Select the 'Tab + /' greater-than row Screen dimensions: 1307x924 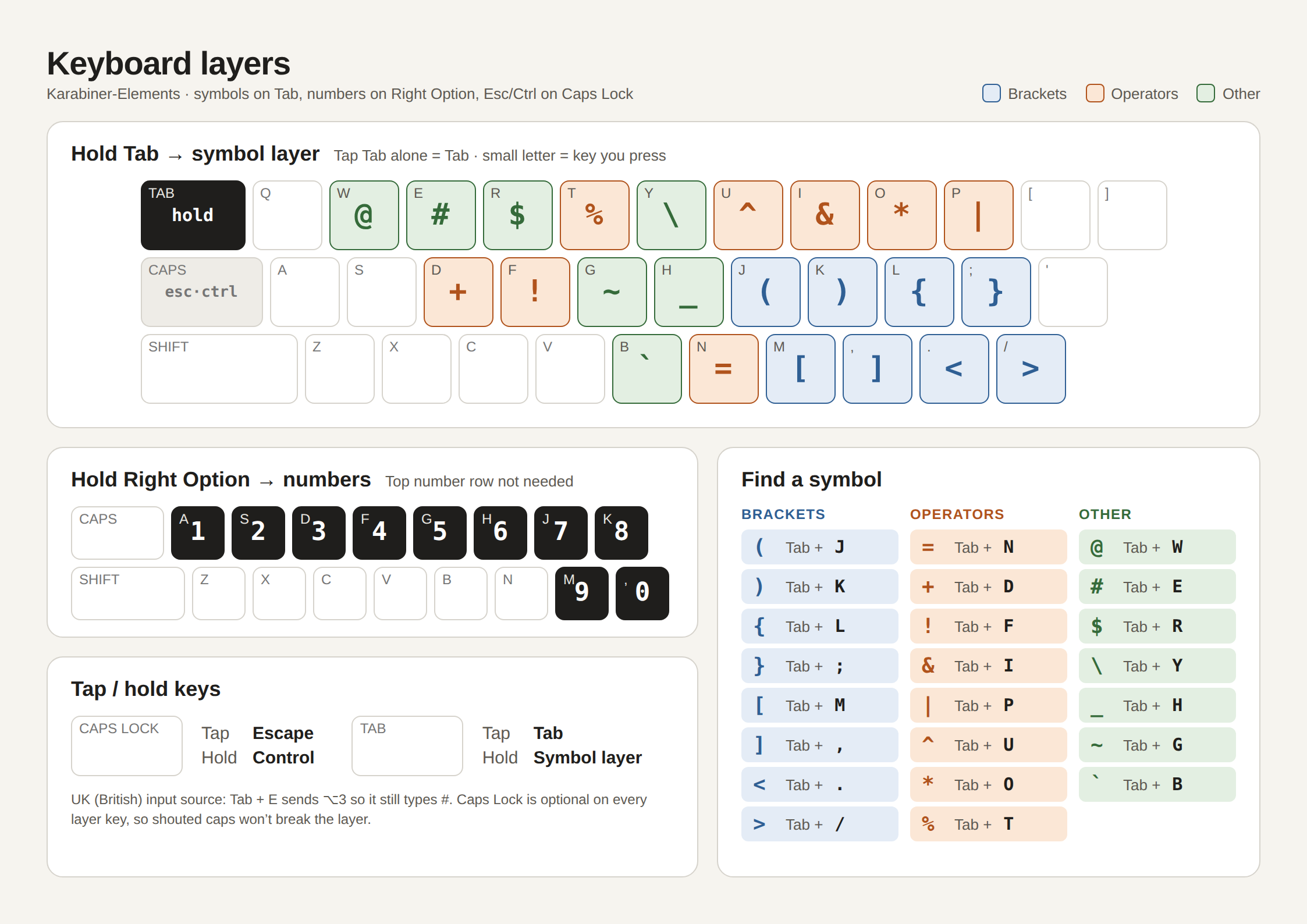tap(819, 824)
